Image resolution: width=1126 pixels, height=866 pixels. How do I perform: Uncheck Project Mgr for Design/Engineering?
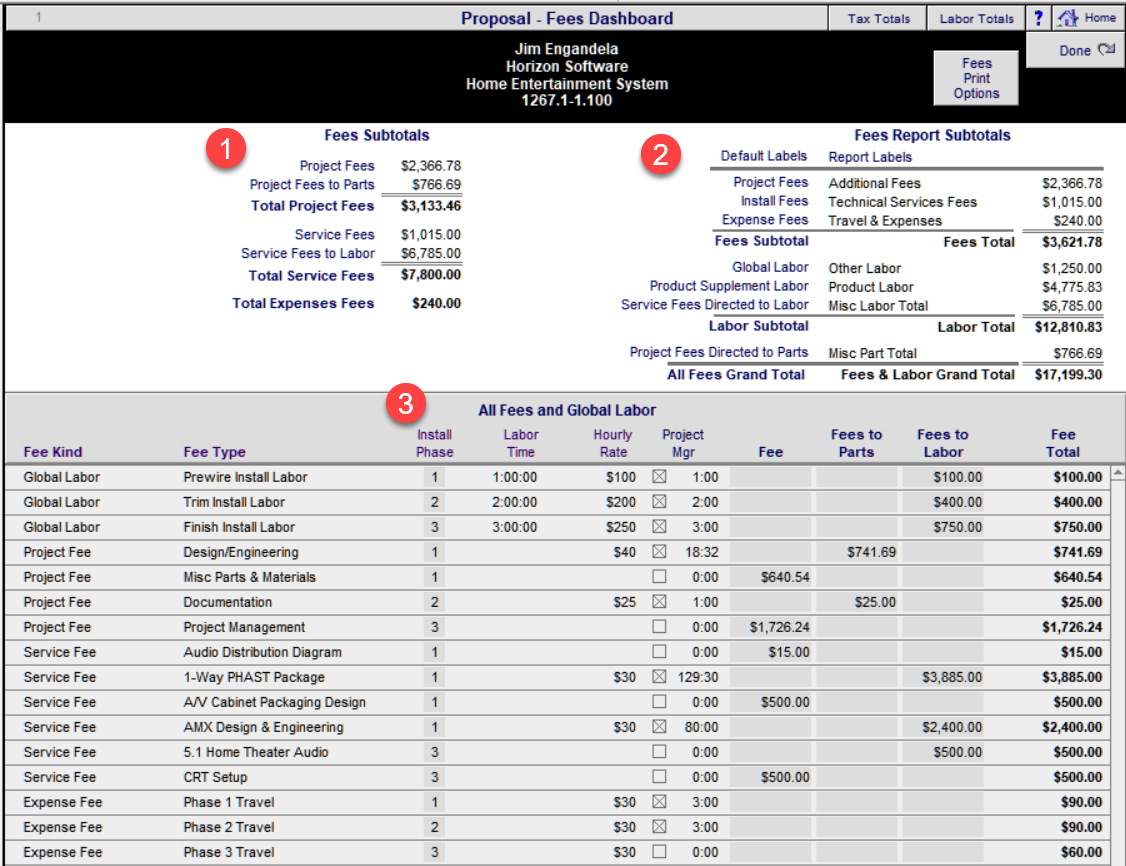click(659, 552)
